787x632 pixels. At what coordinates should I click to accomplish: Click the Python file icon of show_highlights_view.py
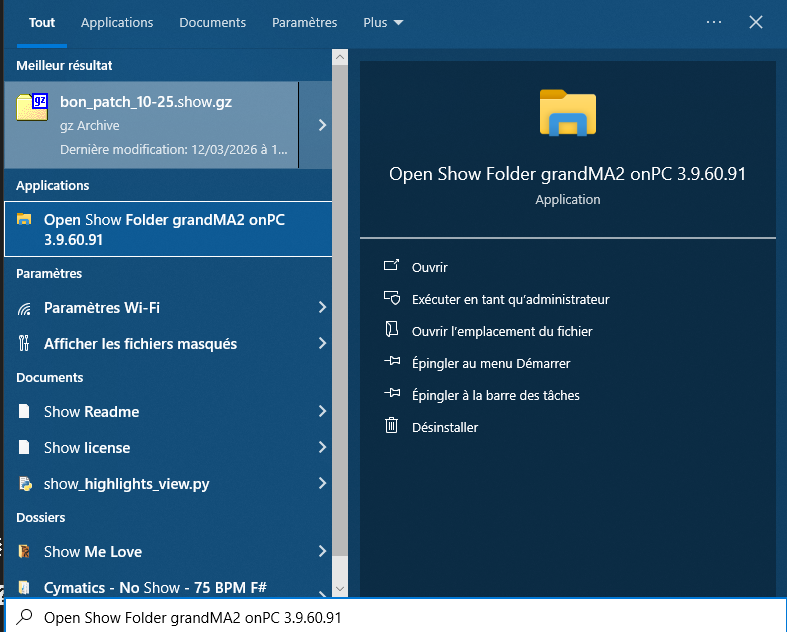point(25,484)
